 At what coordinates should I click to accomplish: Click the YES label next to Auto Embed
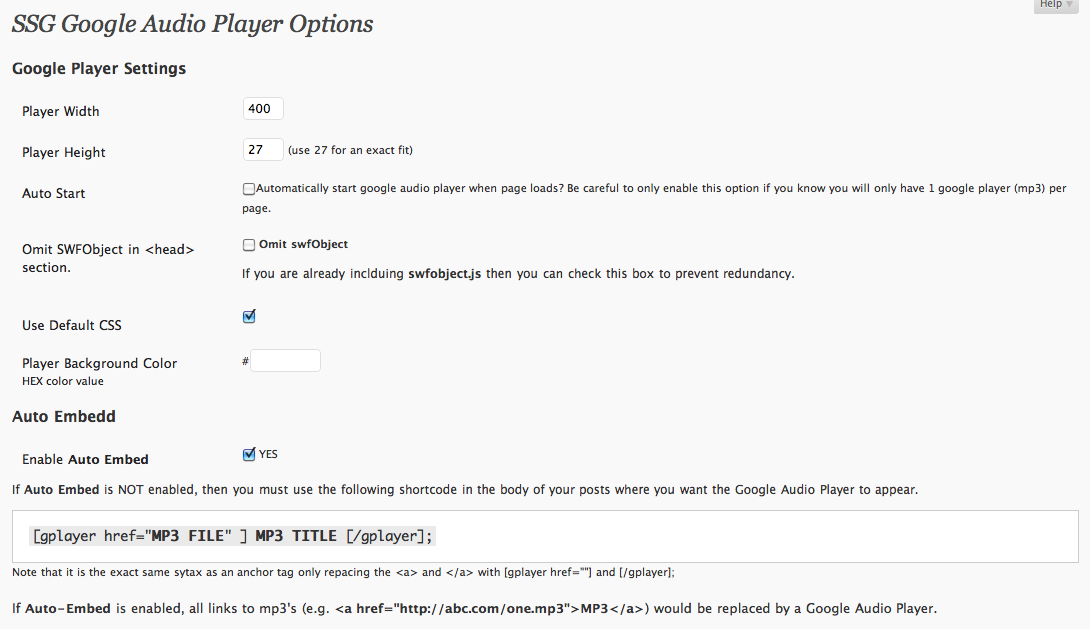pos(268,455)
